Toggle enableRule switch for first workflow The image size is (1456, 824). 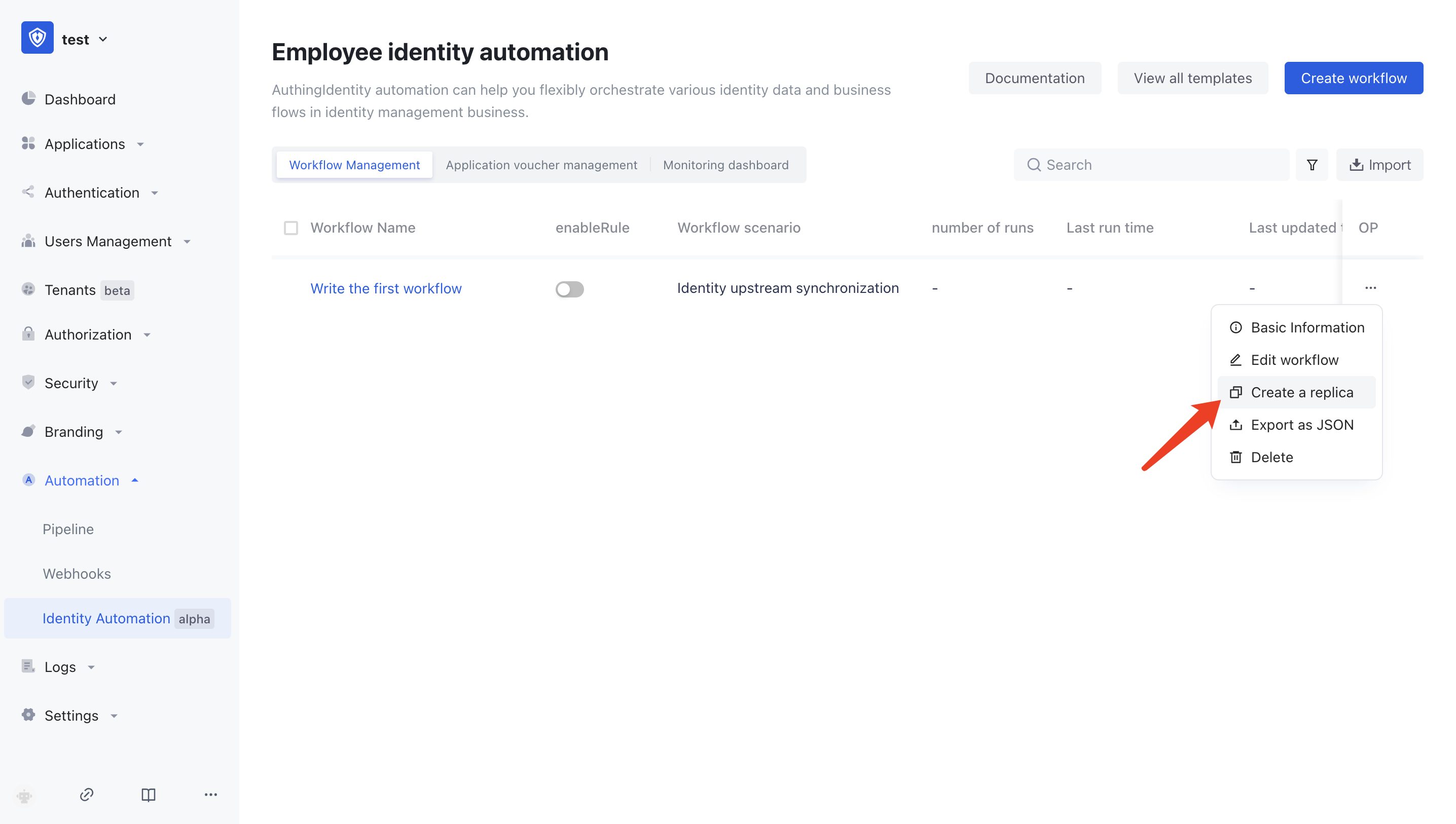pos(569,289)
